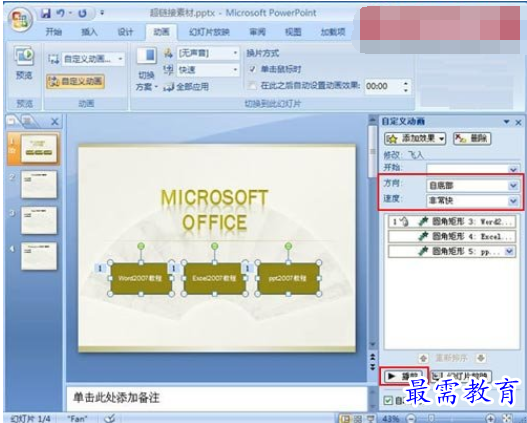Click green rotation handle above Excel2007 shape
The width and height of the screenshot is (527, 423).
214,246
